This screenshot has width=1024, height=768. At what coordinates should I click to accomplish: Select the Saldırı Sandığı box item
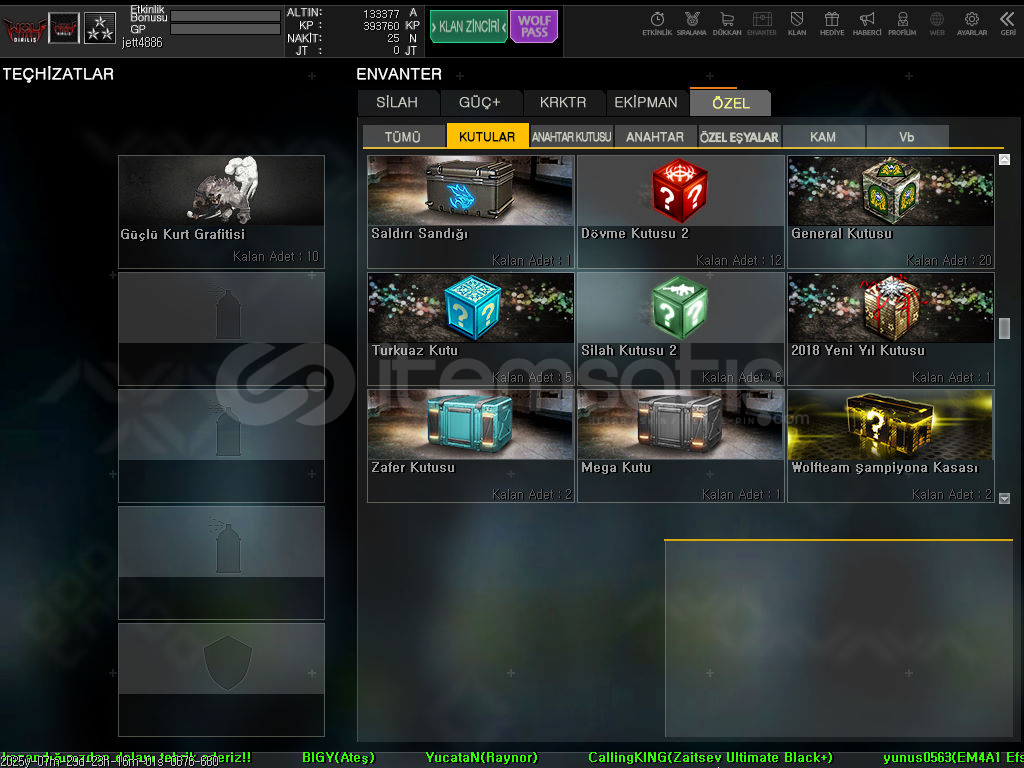click(x=470, y=212)
